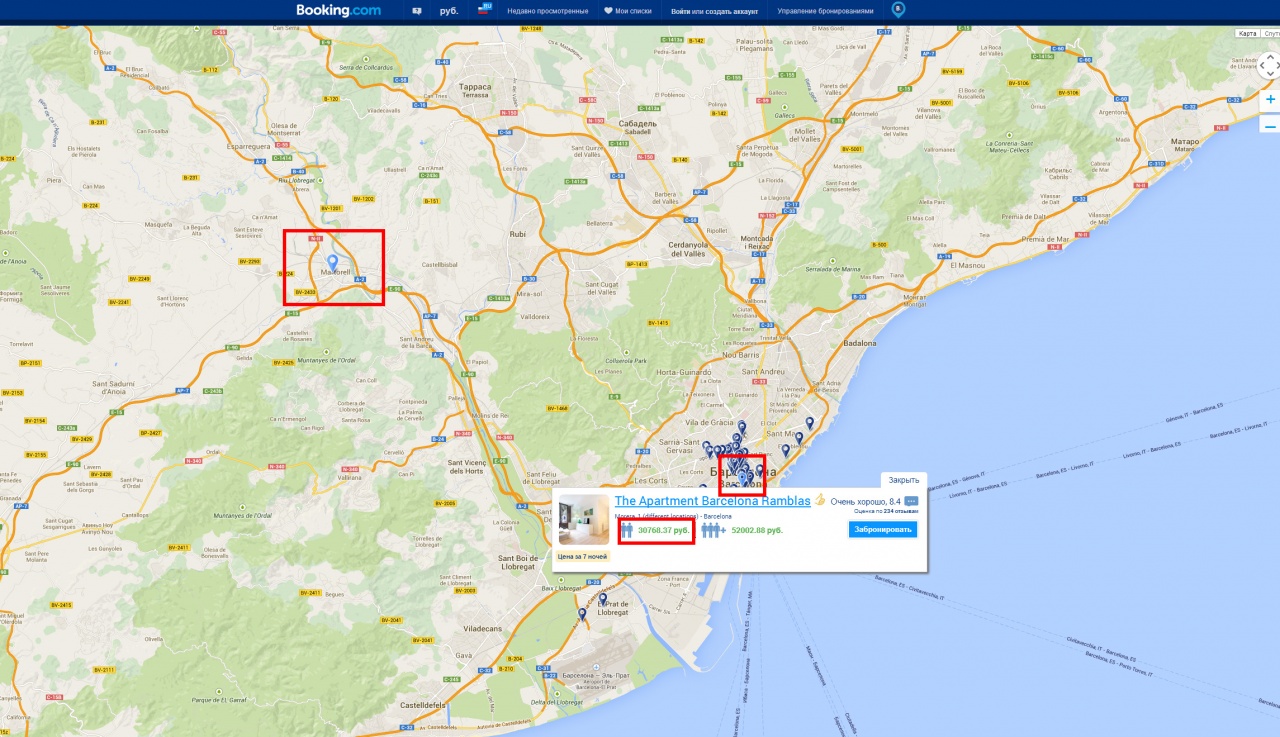Open the руб. currency selector
The height and width of the screenshot is (737, 1280).
(x=449, y=11)
